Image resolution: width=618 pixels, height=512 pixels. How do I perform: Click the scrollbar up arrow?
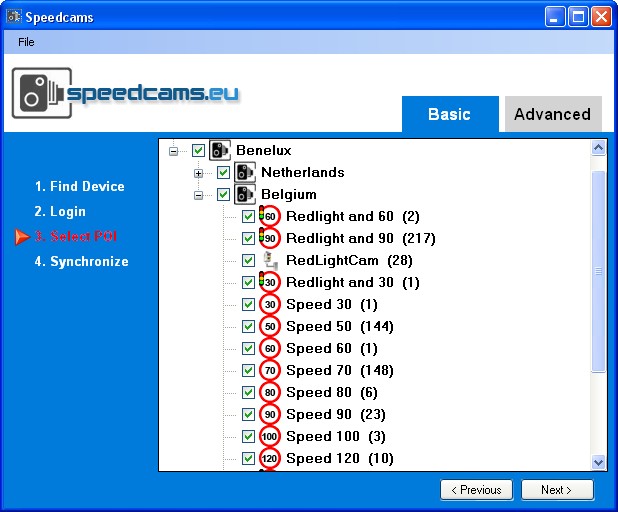tap(598, 148)
